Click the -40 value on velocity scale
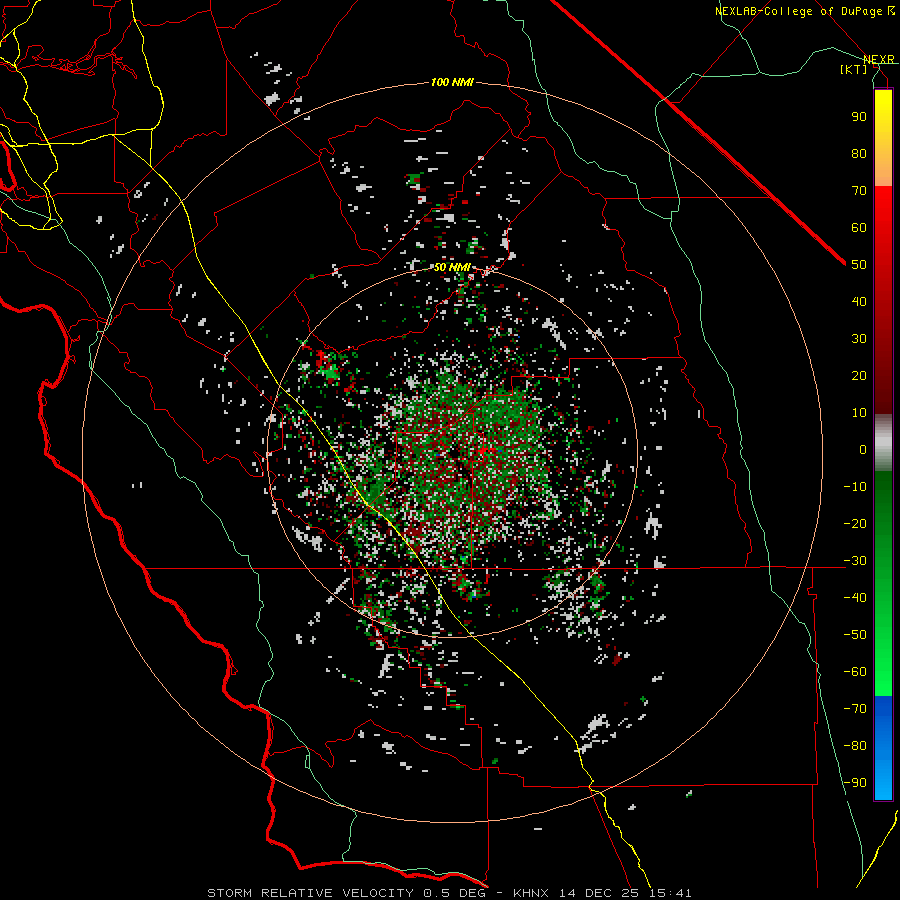This screenshot has height=900, width=900. pos(855,598)
